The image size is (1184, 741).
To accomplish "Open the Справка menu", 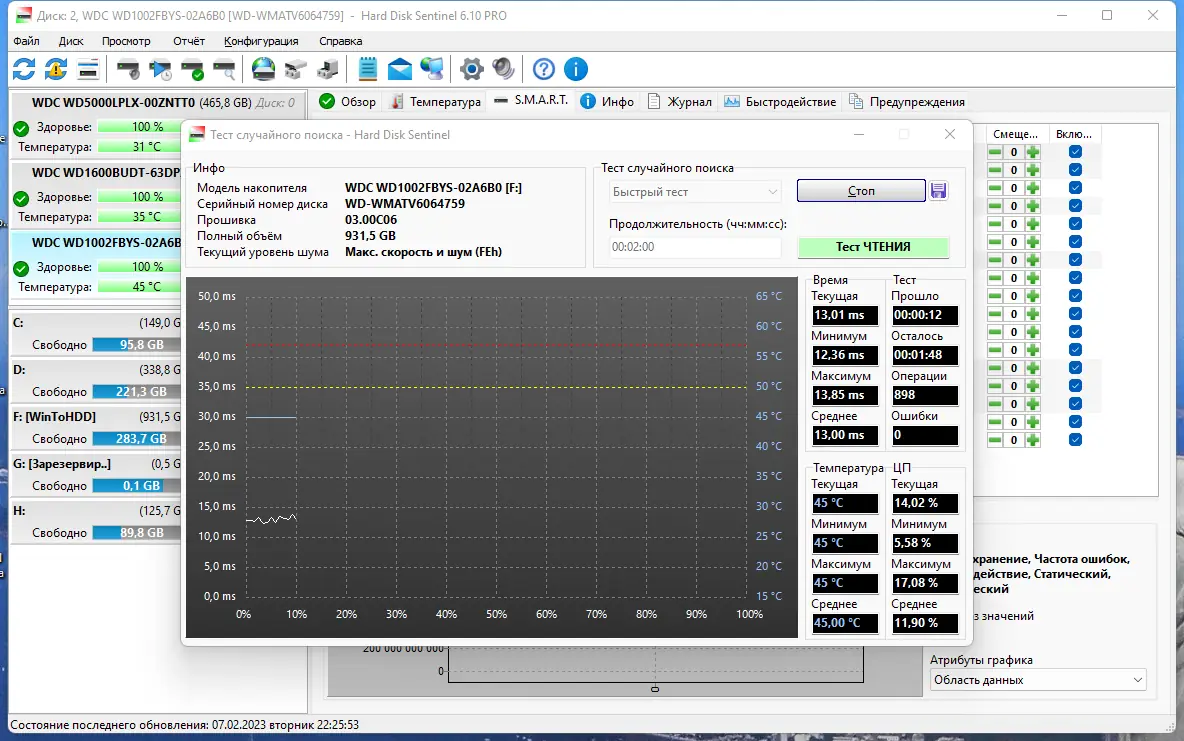I will pyautogui.click(x=341, y=41).
